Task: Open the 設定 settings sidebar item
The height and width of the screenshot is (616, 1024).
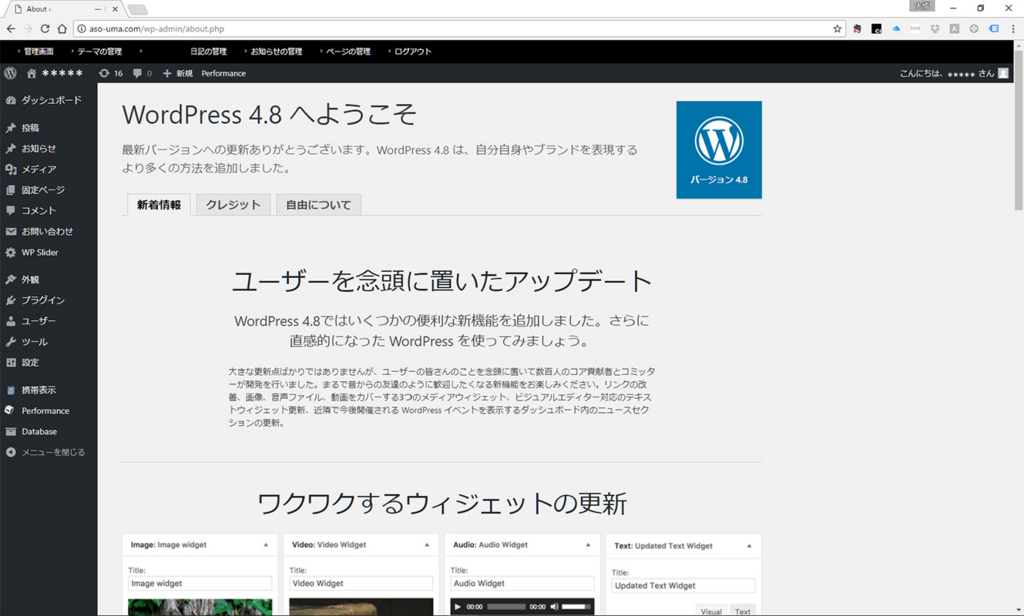Action: point(48,363)
